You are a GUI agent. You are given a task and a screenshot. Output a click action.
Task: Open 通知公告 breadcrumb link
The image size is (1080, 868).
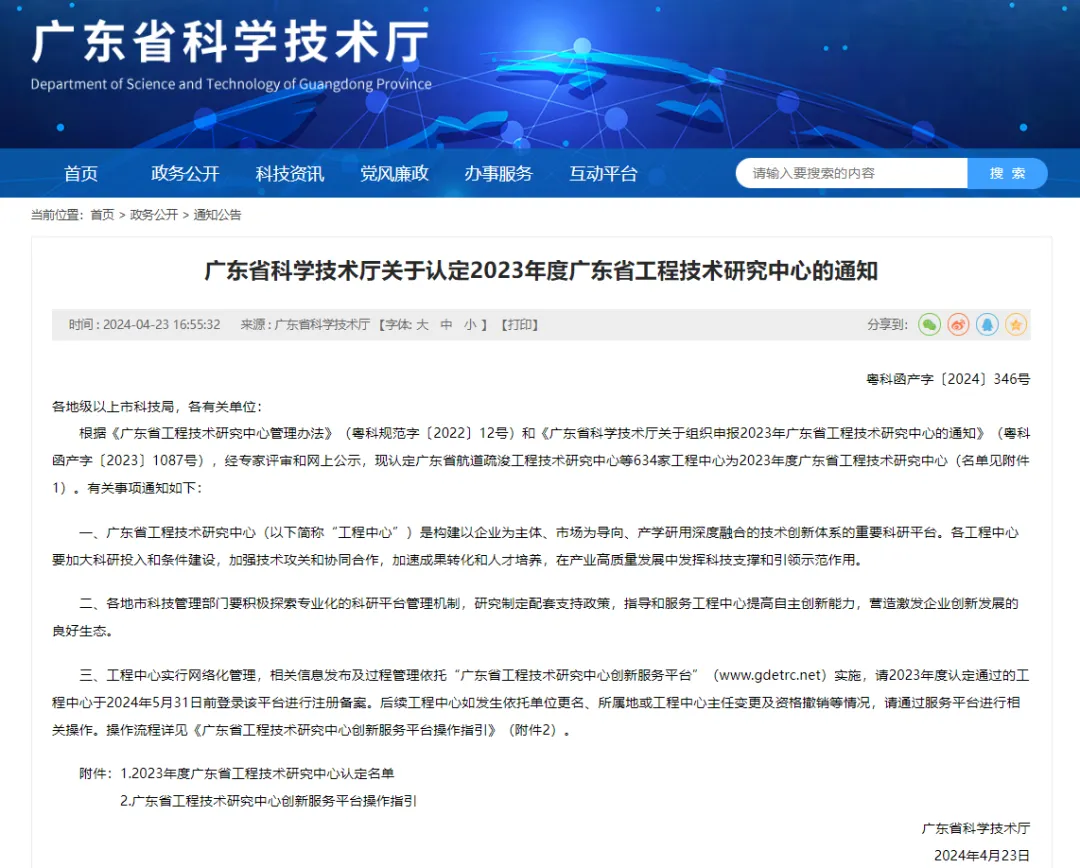tap(217, 215)
